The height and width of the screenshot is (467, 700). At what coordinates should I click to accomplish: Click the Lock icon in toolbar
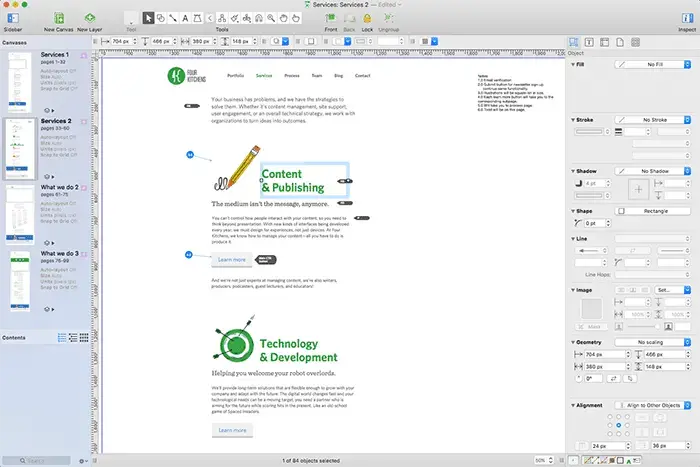(x=367, y=18)
